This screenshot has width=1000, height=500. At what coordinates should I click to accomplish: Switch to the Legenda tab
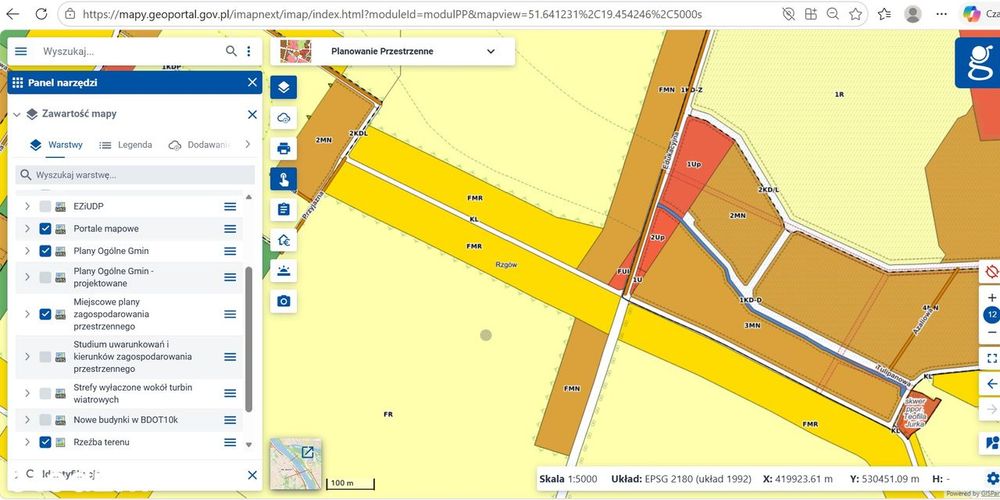tap(126, 145)
